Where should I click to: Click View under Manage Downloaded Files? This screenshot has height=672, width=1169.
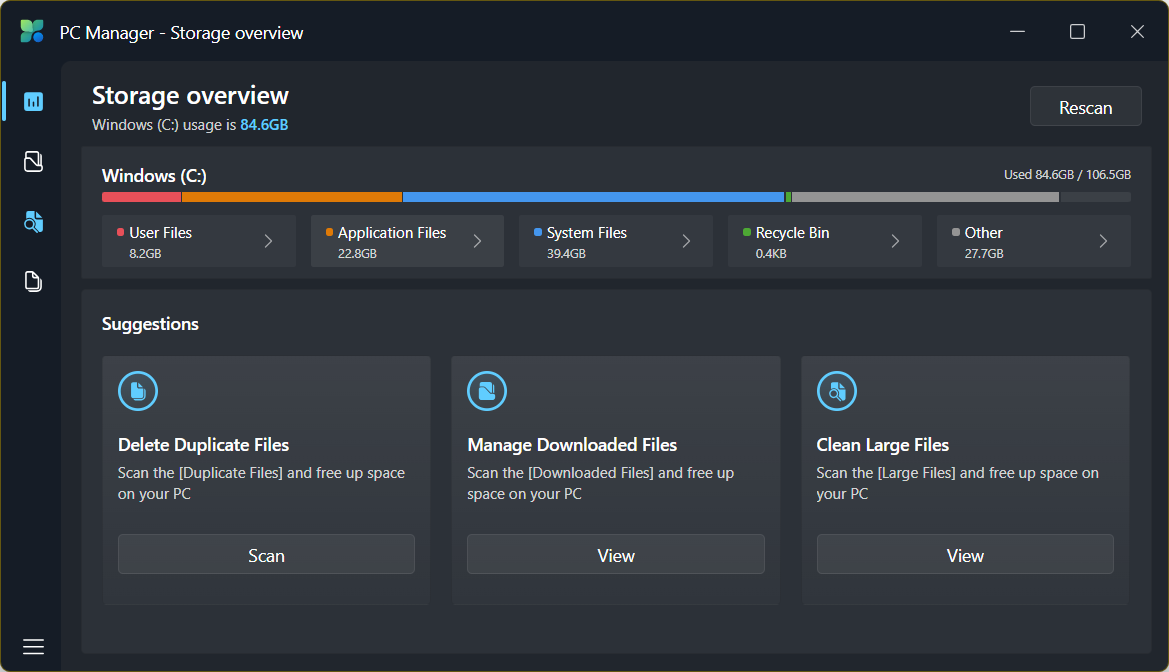pos(615,554)
